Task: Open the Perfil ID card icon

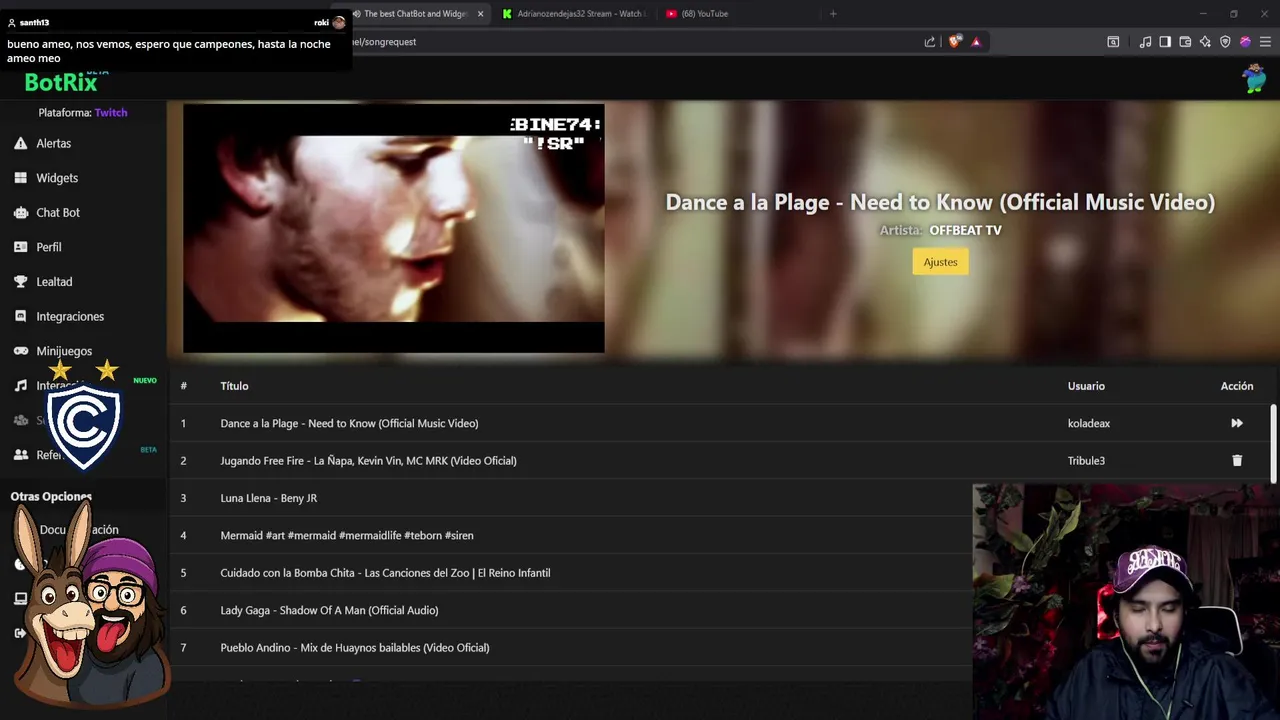Action: [20, 247]
